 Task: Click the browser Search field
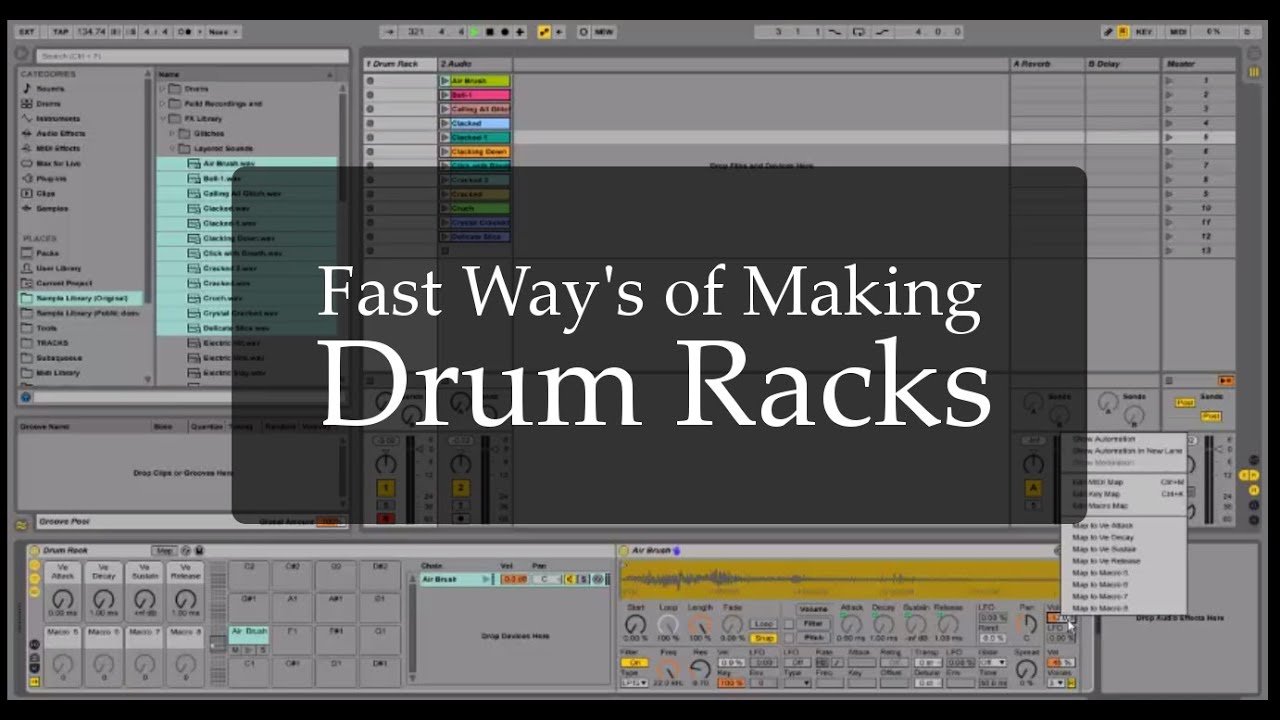coord(190,56)
